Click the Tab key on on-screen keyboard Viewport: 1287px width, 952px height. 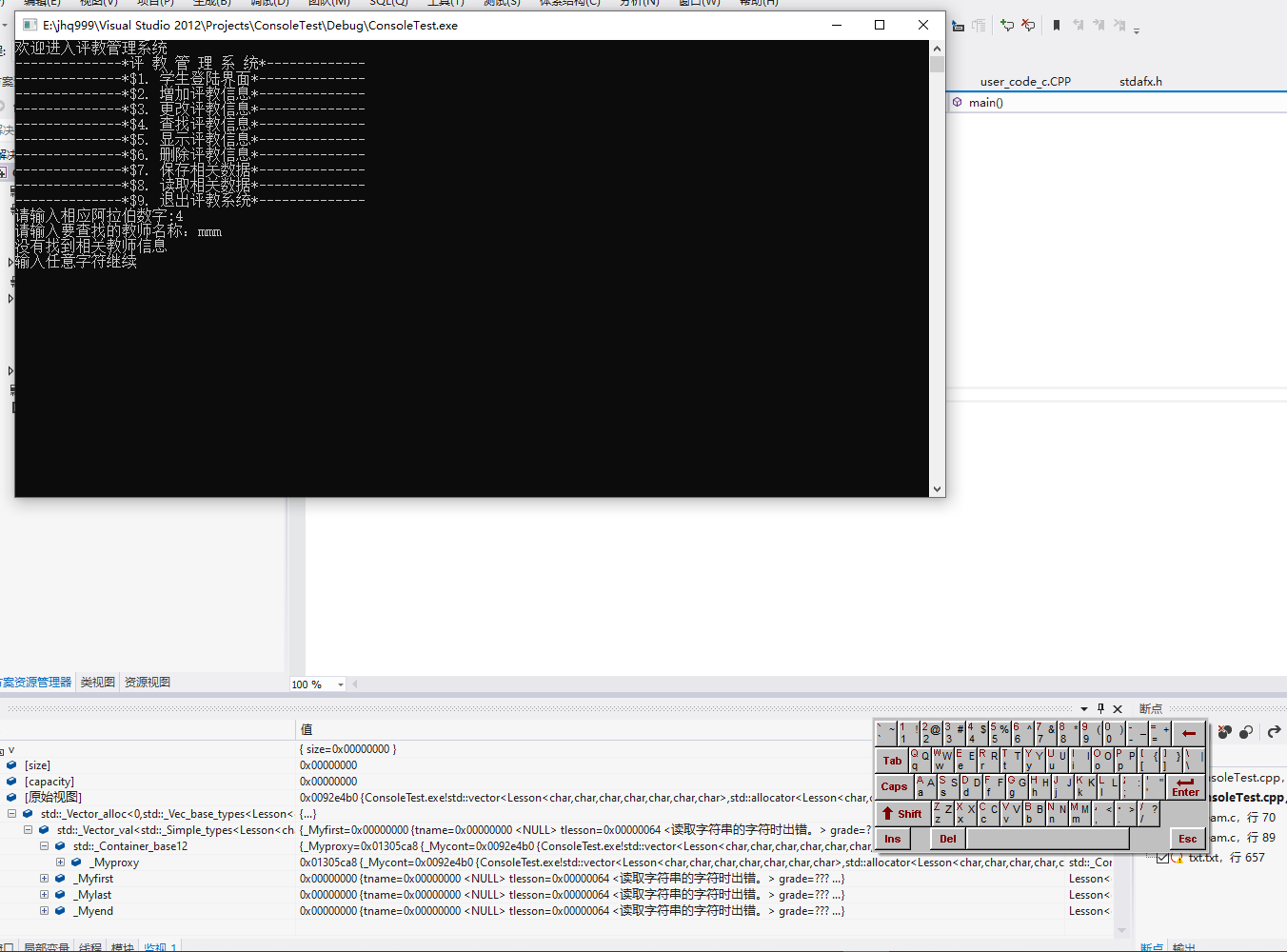(892, 760)
